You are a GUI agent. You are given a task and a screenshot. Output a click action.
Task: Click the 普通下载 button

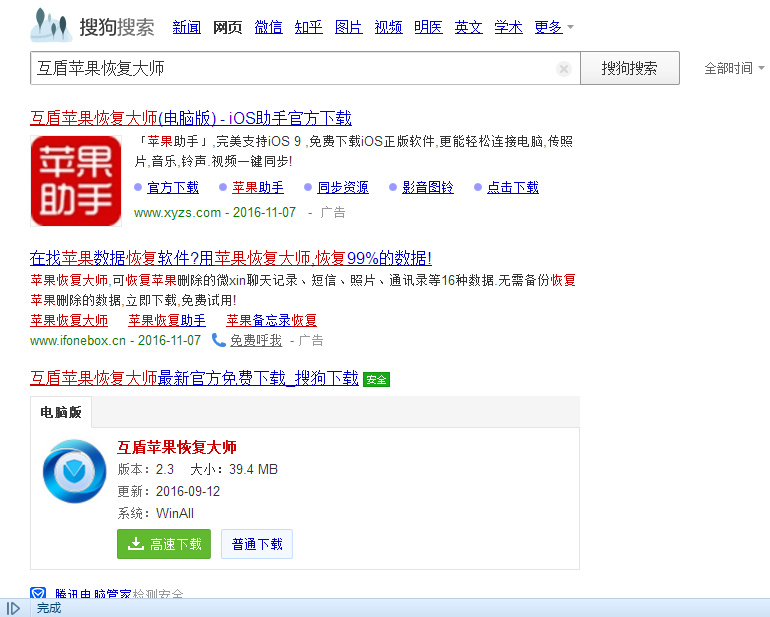(x=257, y=544)
